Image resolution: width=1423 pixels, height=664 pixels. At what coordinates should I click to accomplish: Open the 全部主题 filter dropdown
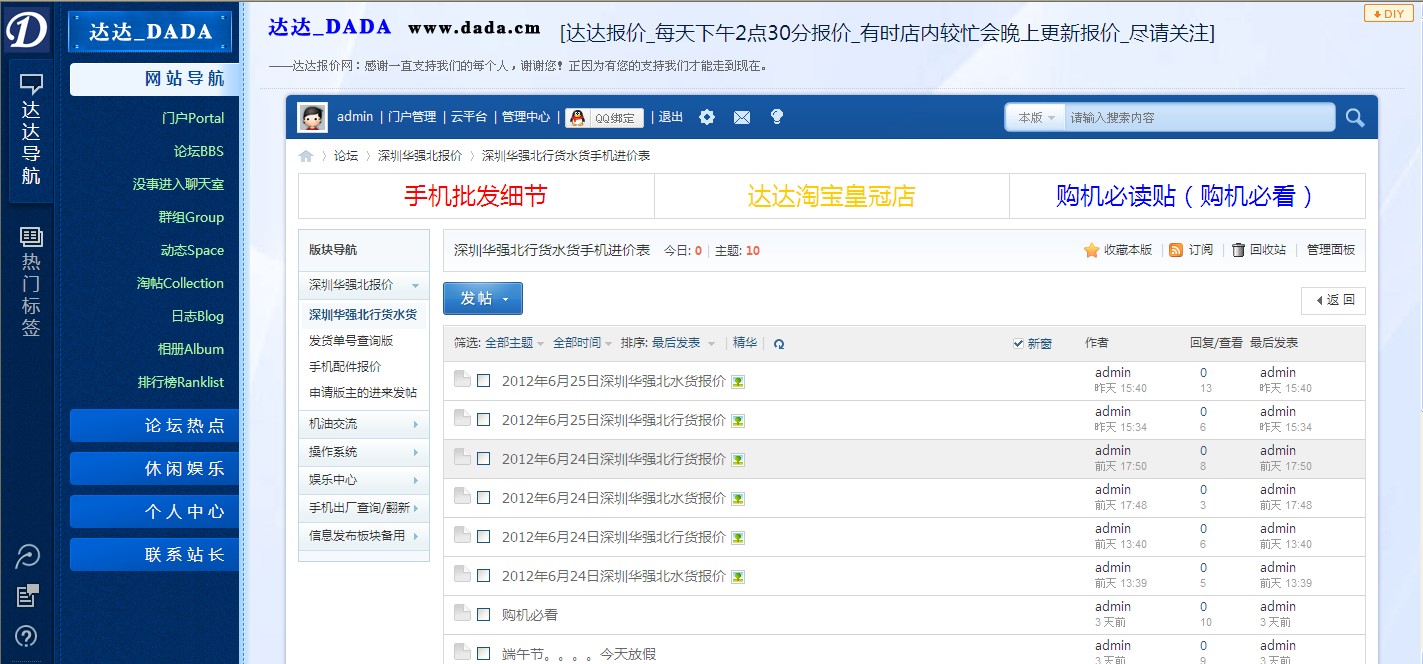click(514, 343)
